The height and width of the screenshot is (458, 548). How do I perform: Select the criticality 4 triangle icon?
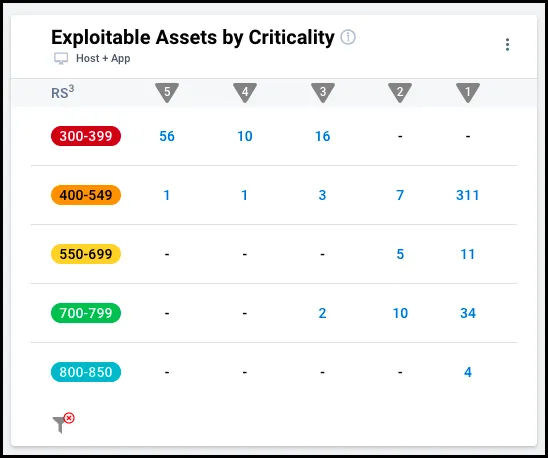click(x=245, y=93)
